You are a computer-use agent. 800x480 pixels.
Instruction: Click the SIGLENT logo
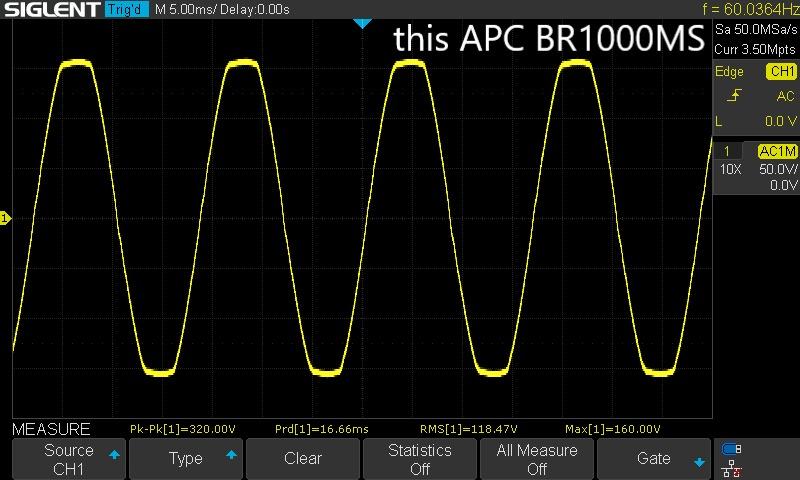pyautogui.click(x=52, y=9)
